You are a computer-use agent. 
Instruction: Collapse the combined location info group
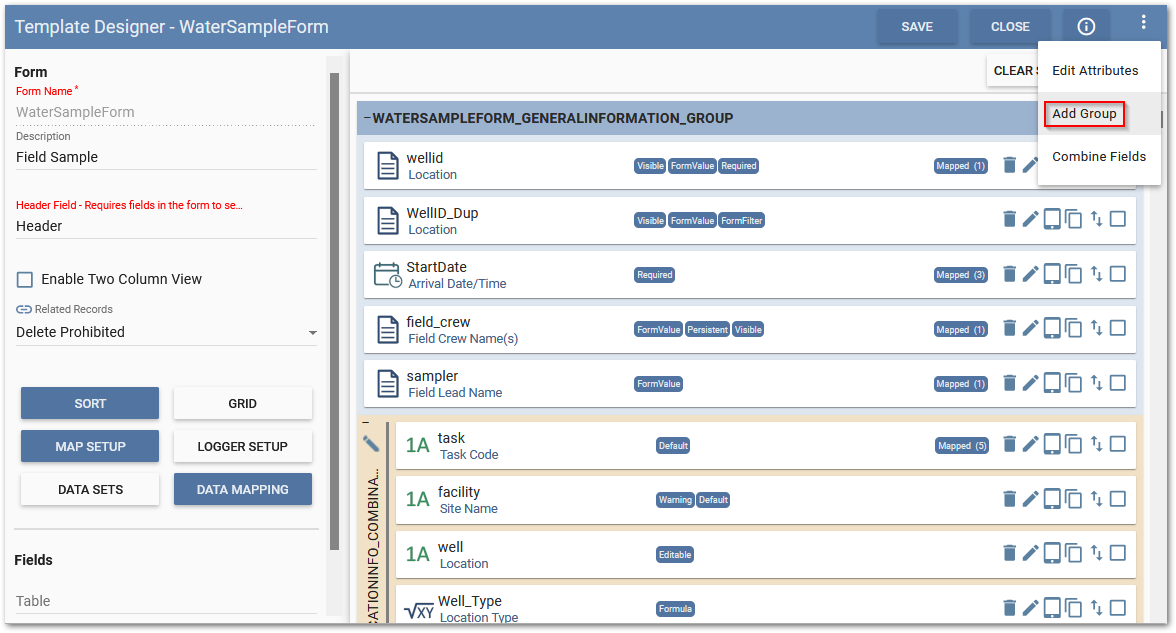[366, 422]
